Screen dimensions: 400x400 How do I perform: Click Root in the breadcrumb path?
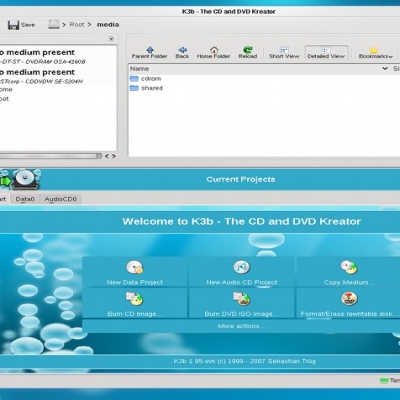pos(77,25)
